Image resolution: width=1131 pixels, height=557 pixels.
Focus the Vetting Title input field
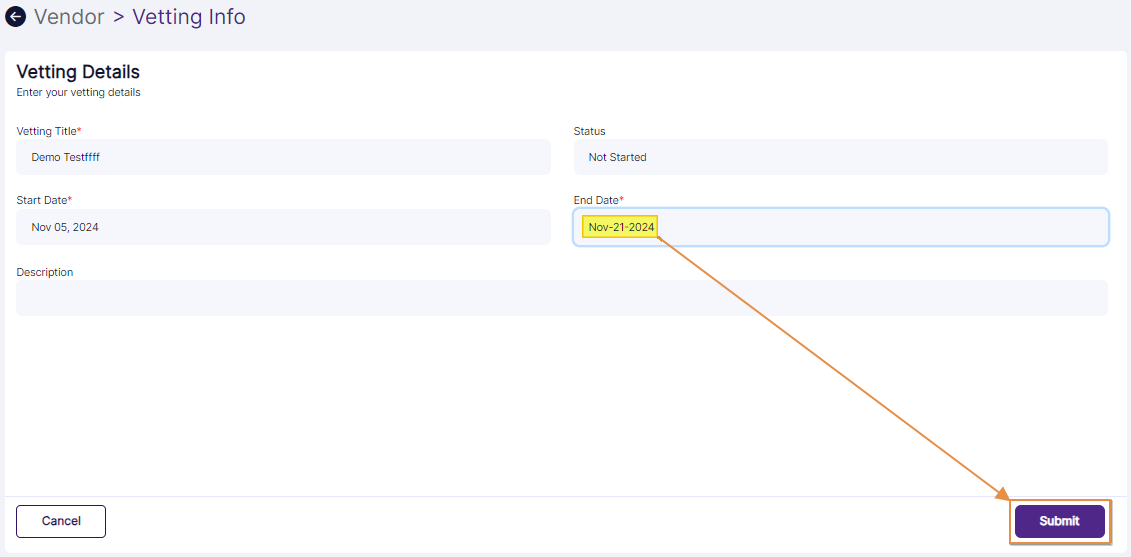283,157
